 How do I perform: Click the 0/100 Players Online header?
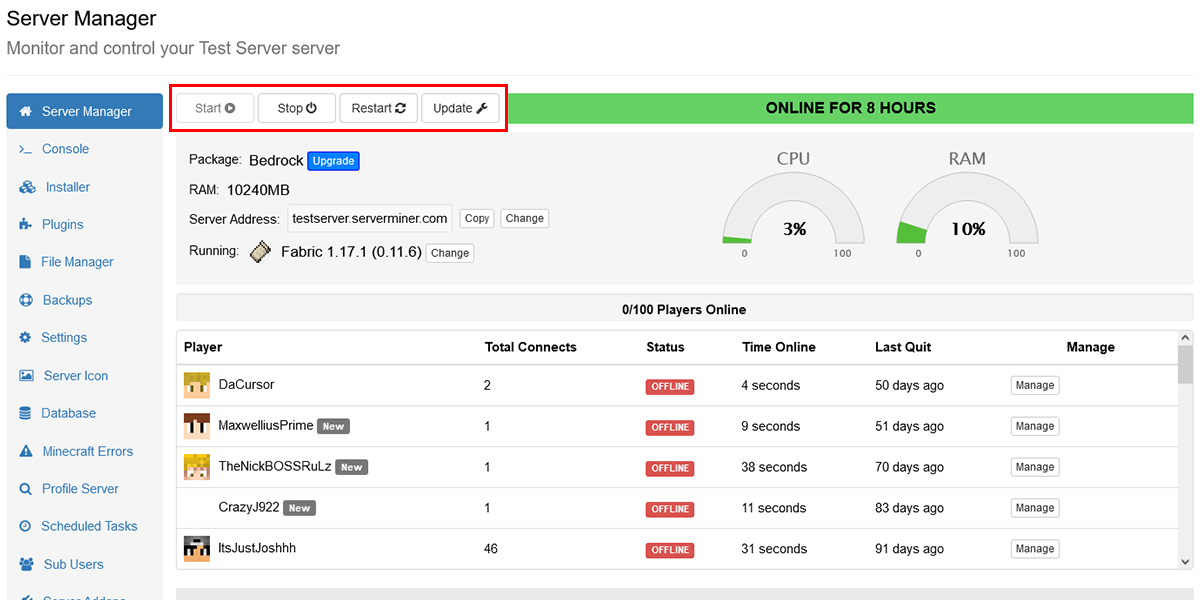(x=684, y=310)
